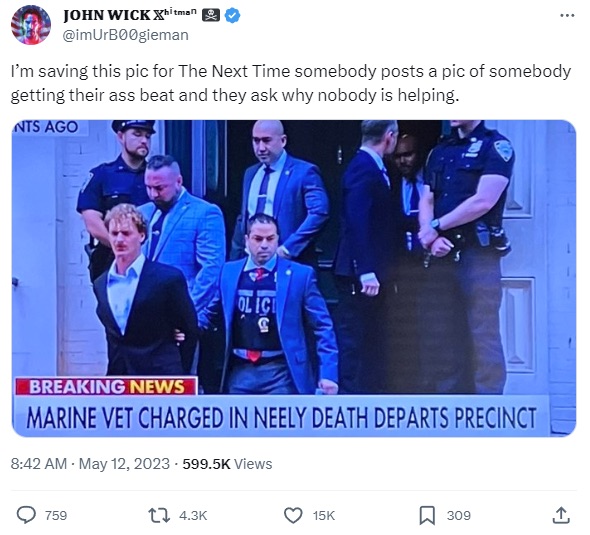The image size is (590, 535).
Task: Click the tweet text body
Action: pos(290,83)
